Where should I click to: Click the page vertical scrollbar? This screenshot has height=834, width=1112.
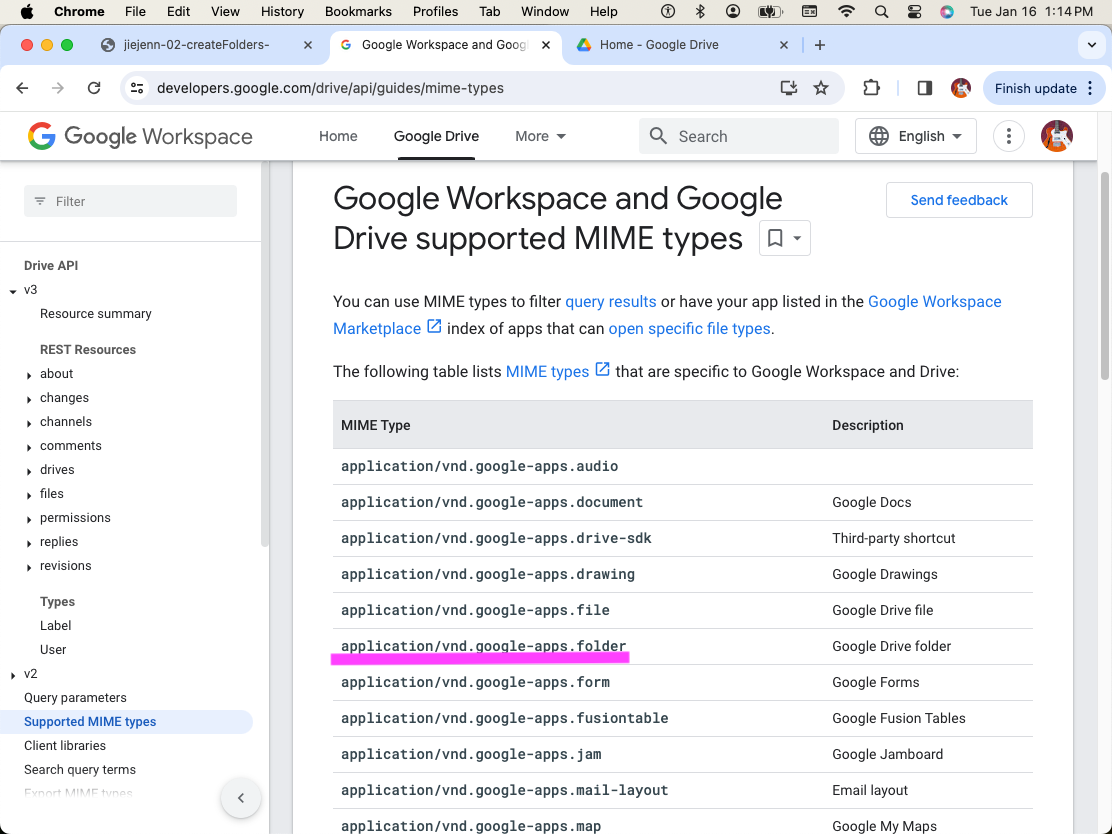tap(1106, 277)
